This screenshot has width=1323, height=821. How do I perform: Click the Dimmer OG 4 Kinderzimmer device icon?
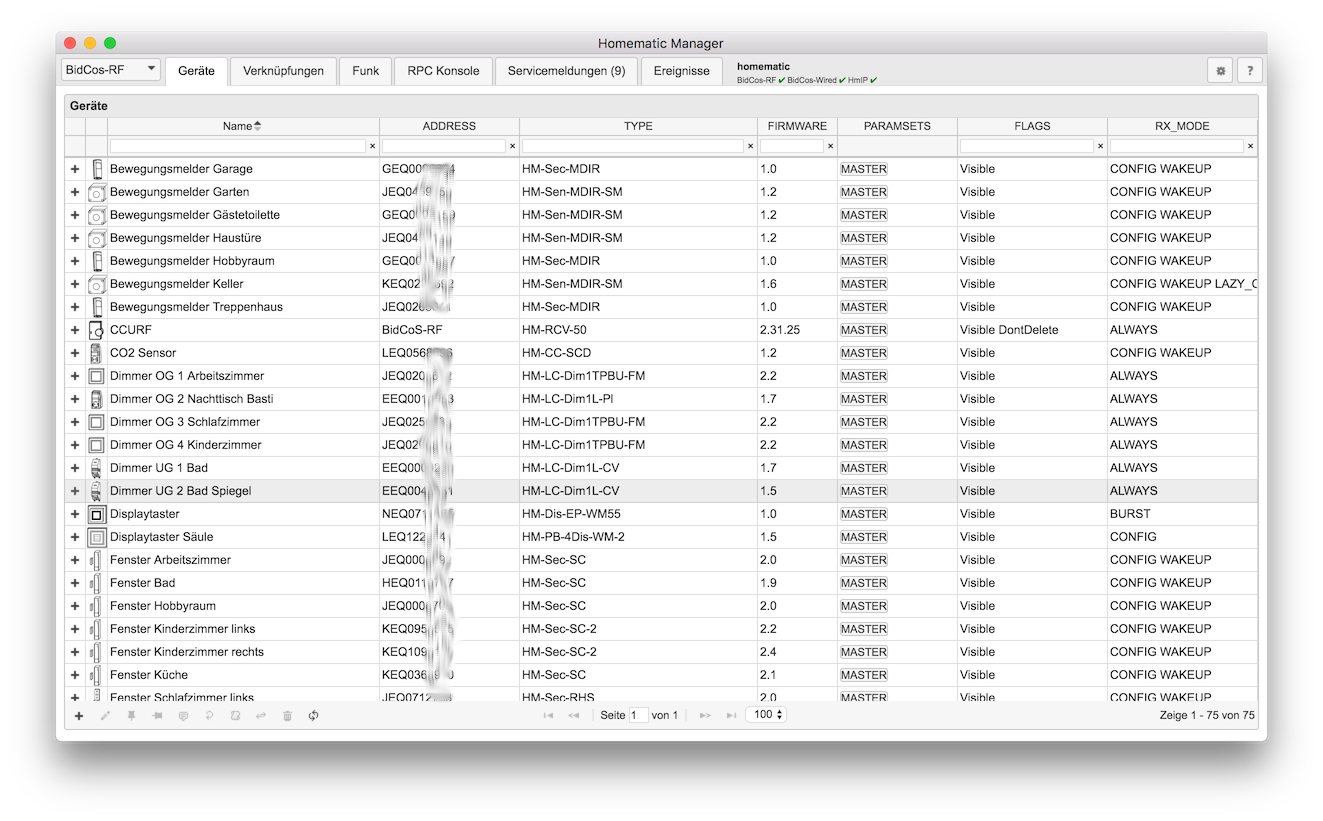coord(96,445)
